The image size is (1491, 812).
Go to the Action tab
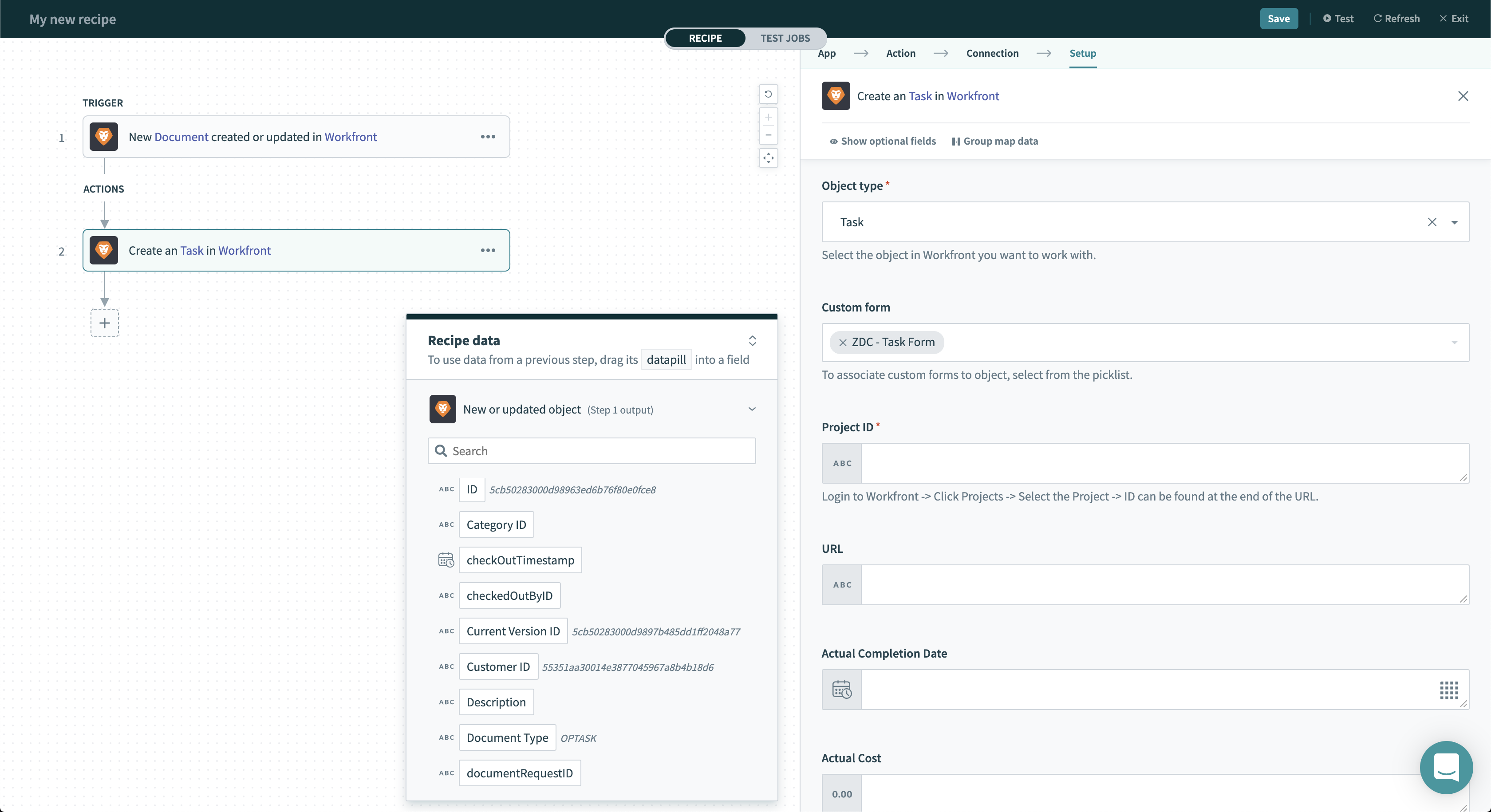(901, 53)
